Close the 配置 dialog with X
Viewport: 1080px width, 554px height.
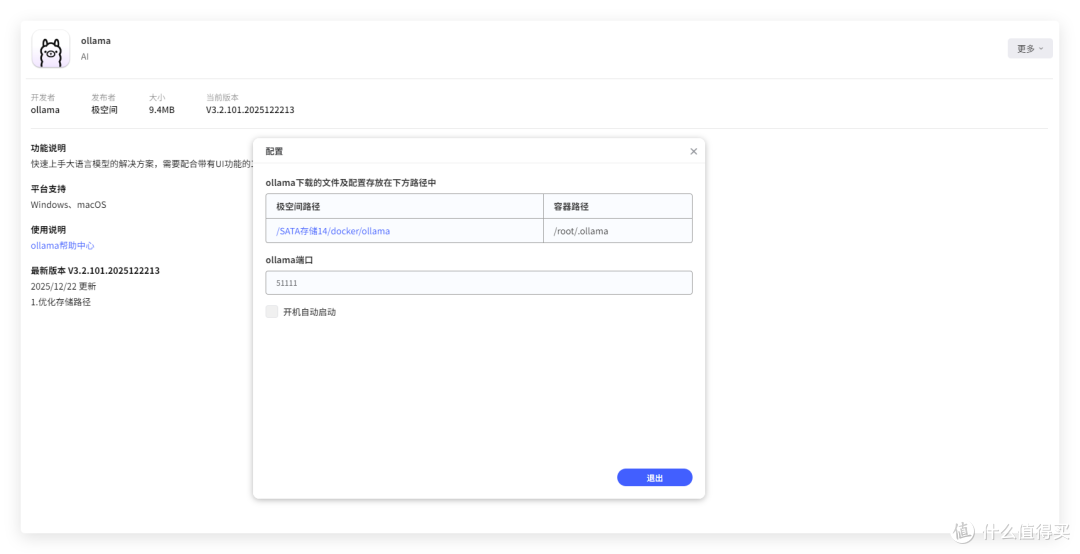pos(694,152)
